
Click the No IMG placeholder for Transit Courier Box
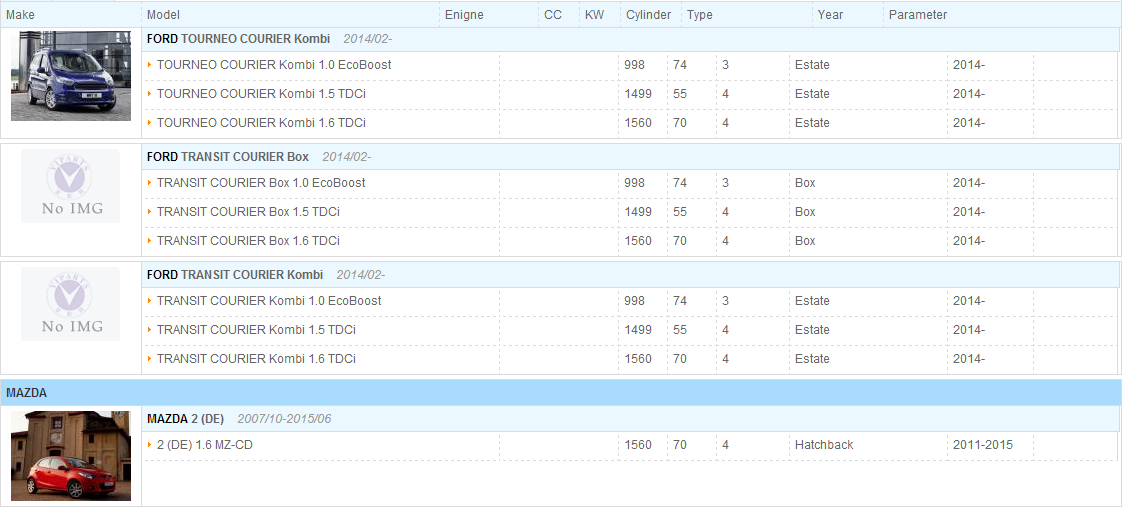[x=70, y=186]
